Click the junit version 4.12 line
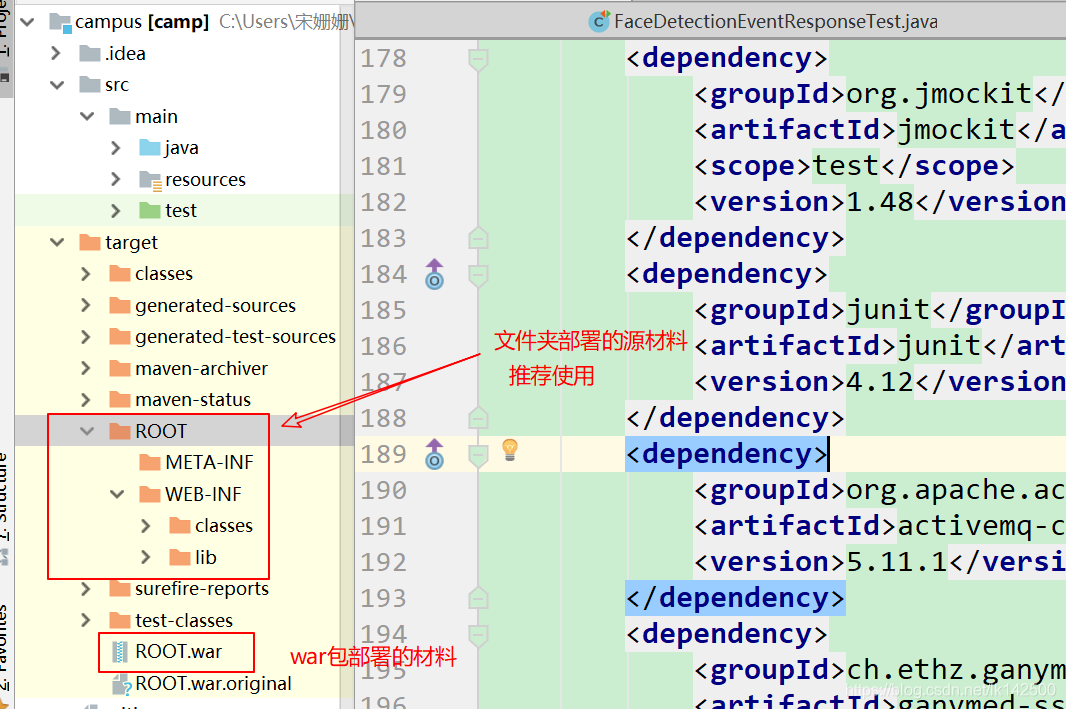This screenshot has height=709, width=1066. point(879,382)
